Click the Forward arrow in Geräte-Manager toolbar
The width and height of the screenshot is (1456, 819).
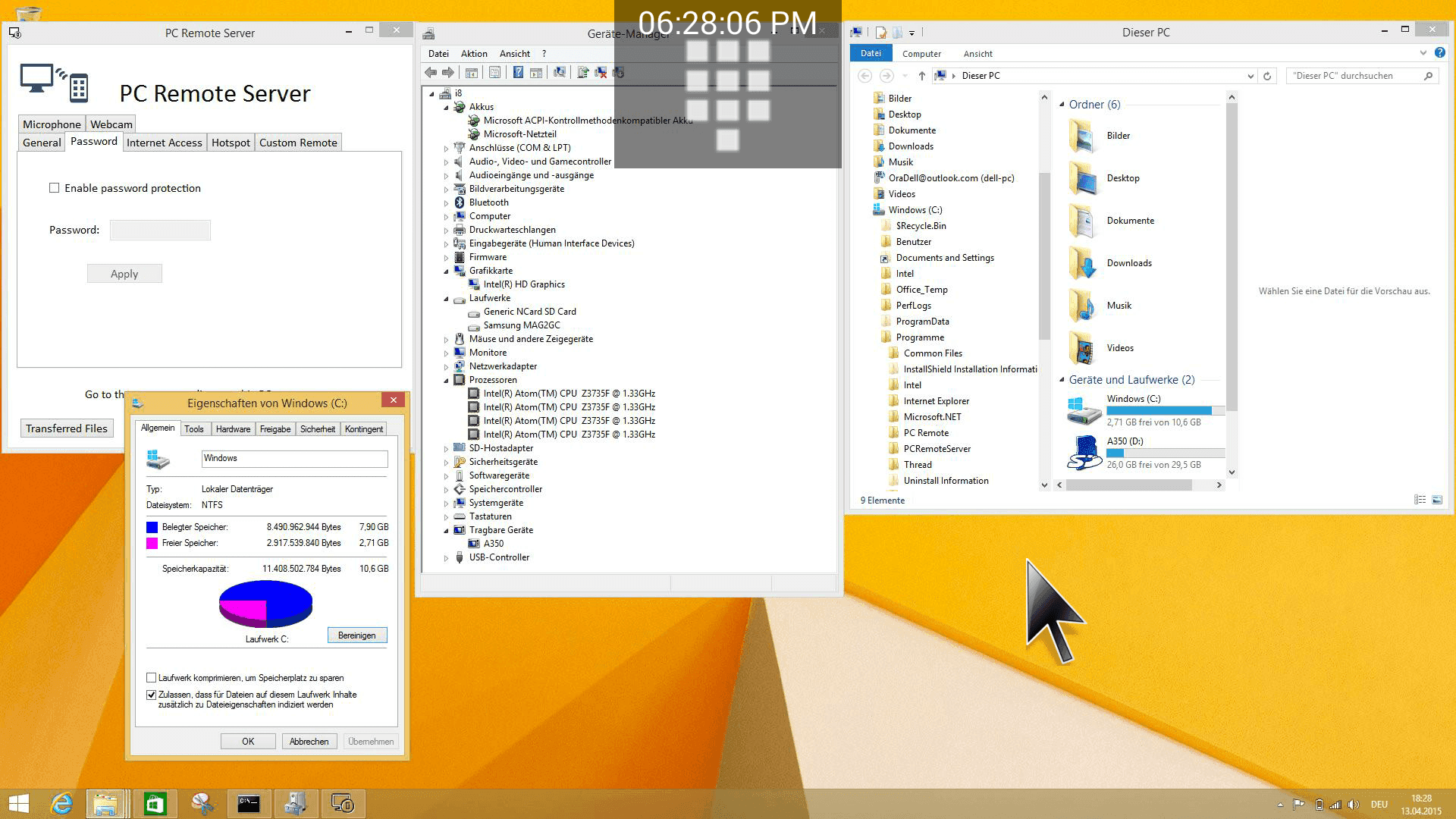click(x=448, y=73)
